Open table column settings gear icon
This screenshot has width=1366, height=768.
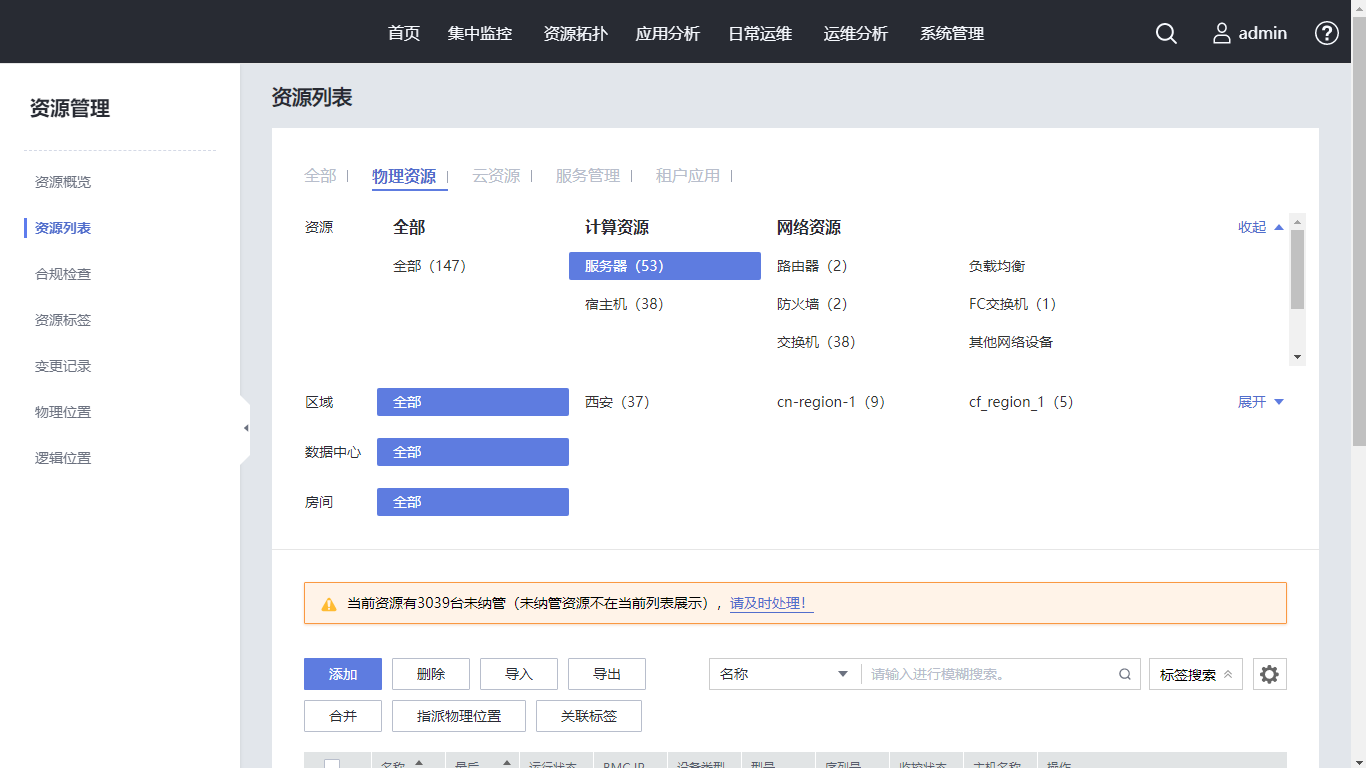(1269, 674)
